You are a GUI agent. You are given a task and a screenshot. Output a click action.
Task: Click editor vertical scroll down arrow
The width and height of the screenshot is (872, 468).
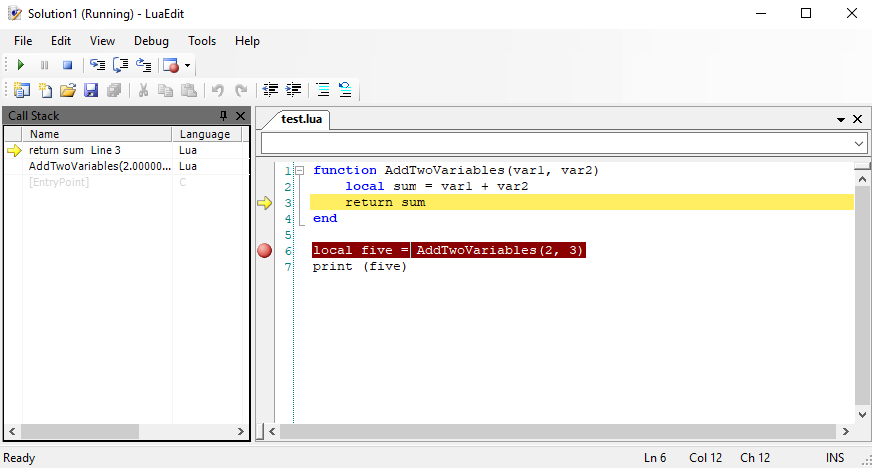click(862, 415)
